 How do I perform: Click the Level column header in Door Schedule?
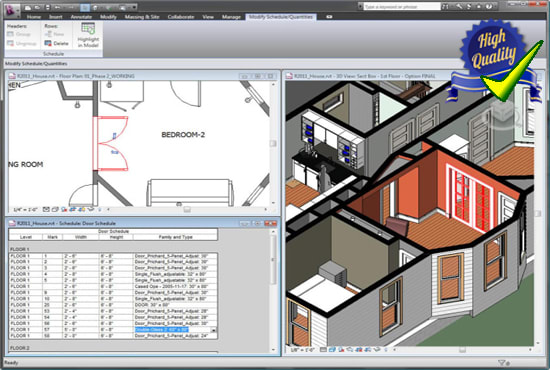26,237
